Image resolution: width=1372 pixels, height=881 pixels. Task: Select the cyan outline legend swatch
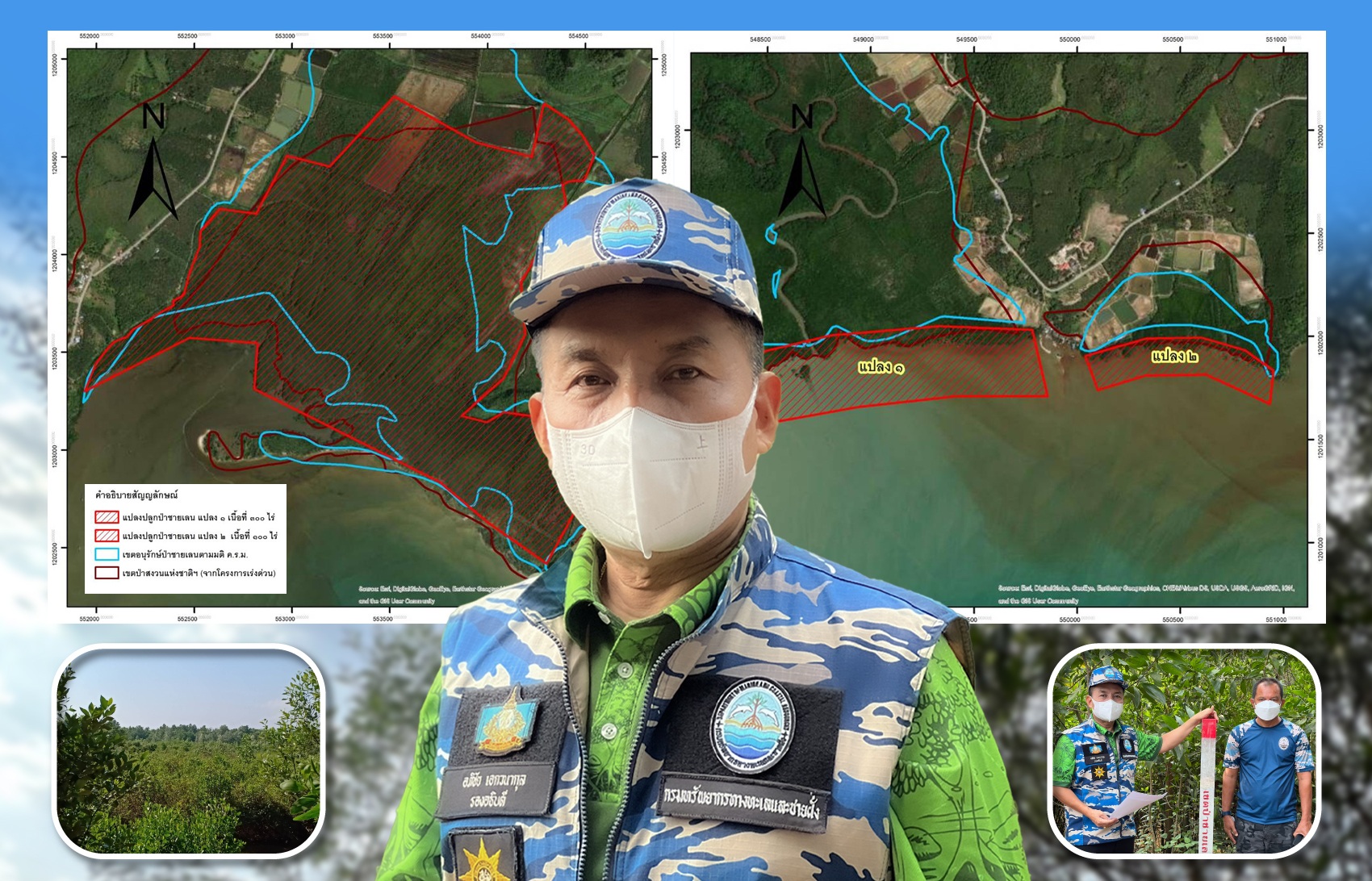tap(107, 554)
